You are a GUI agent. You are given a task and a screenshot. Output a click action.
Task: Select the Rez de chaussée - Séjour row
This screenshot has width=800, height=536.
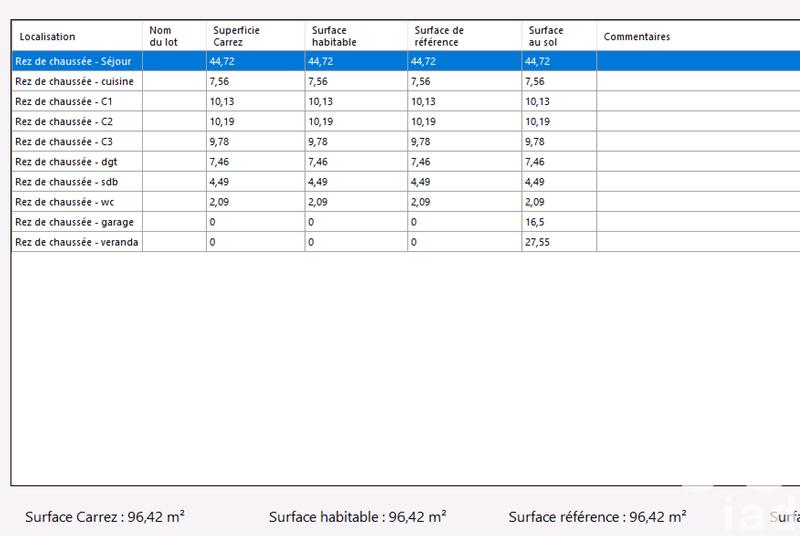(77, 61)
